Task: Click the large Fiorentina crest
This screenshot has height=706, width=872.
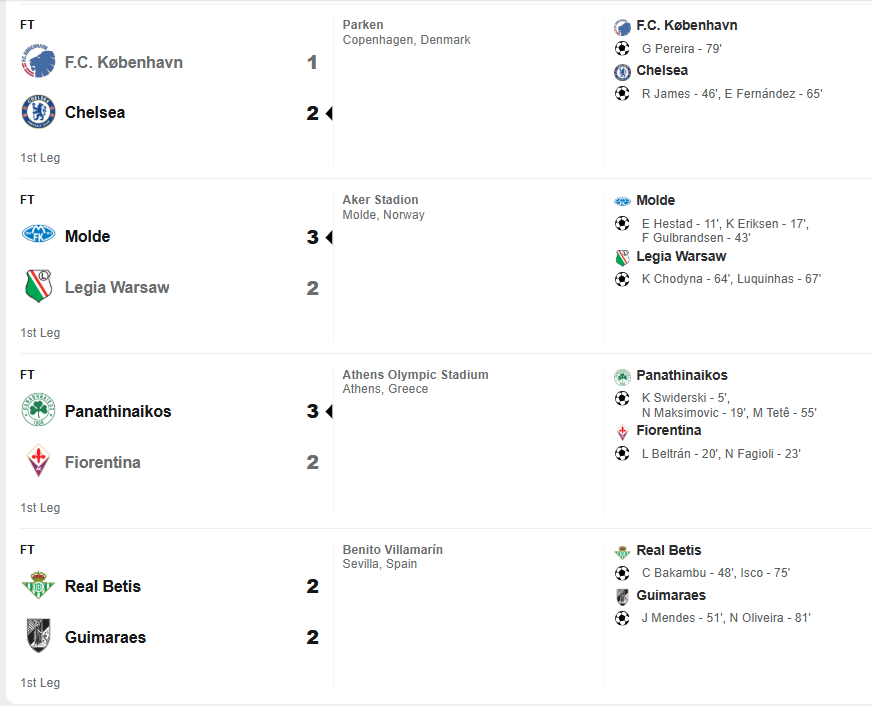Action: [38, 461]
